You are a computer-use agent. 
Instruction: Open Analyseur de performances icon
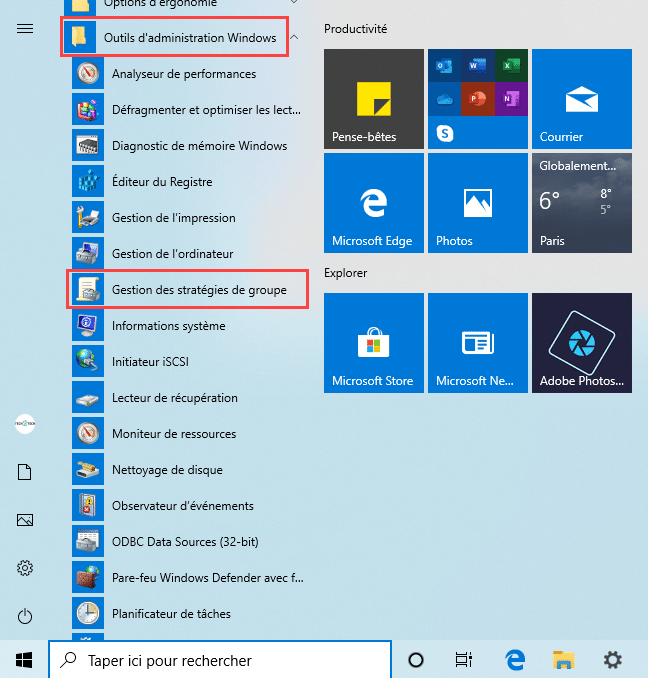click(x=88, y=74)
